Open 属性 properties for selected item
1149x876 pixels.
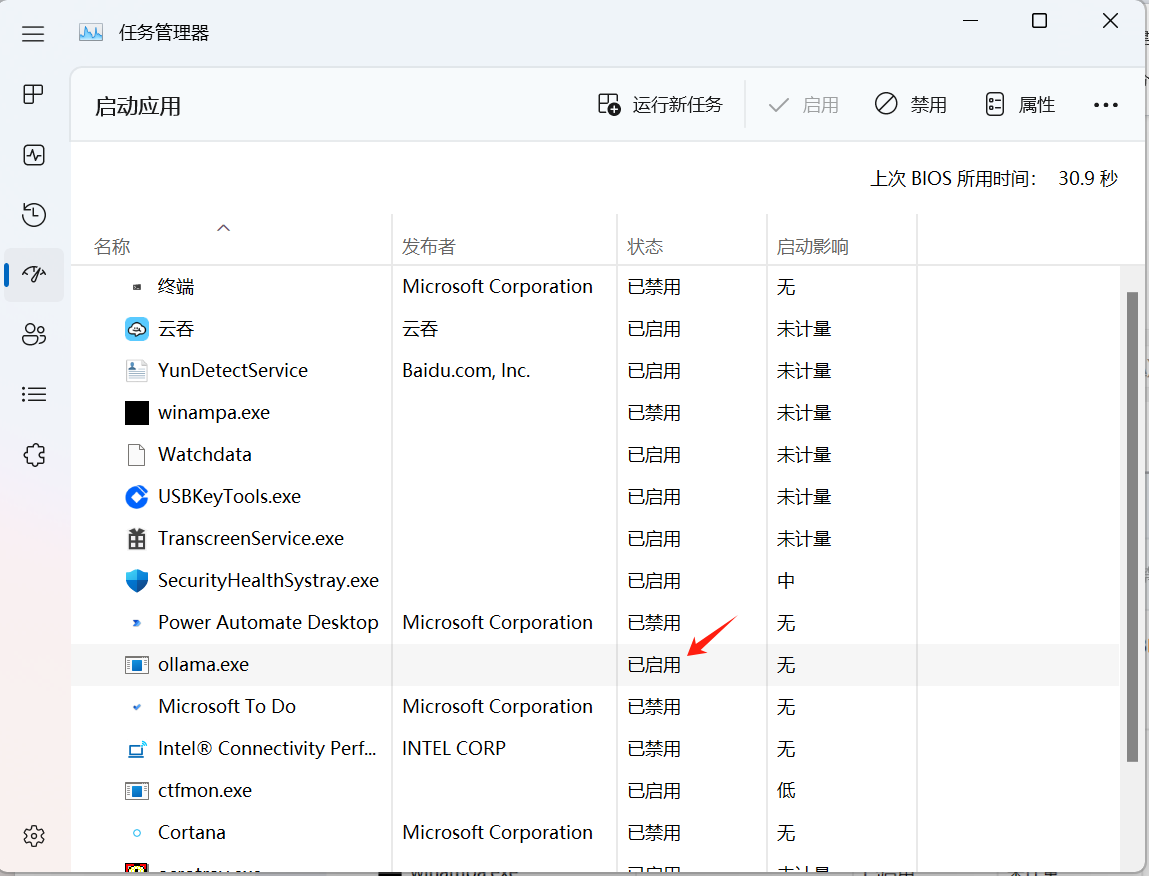(x=1020, y=105)
